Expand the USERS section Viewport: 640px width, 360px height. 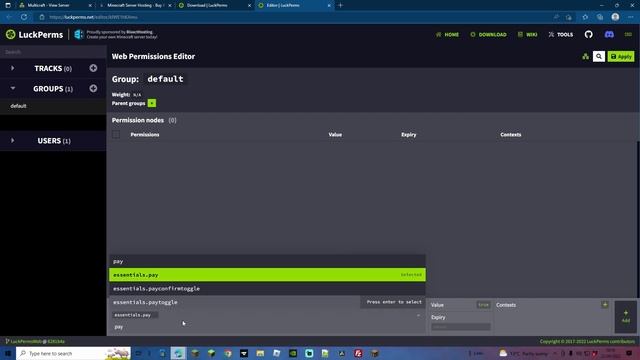coord(13,140)
